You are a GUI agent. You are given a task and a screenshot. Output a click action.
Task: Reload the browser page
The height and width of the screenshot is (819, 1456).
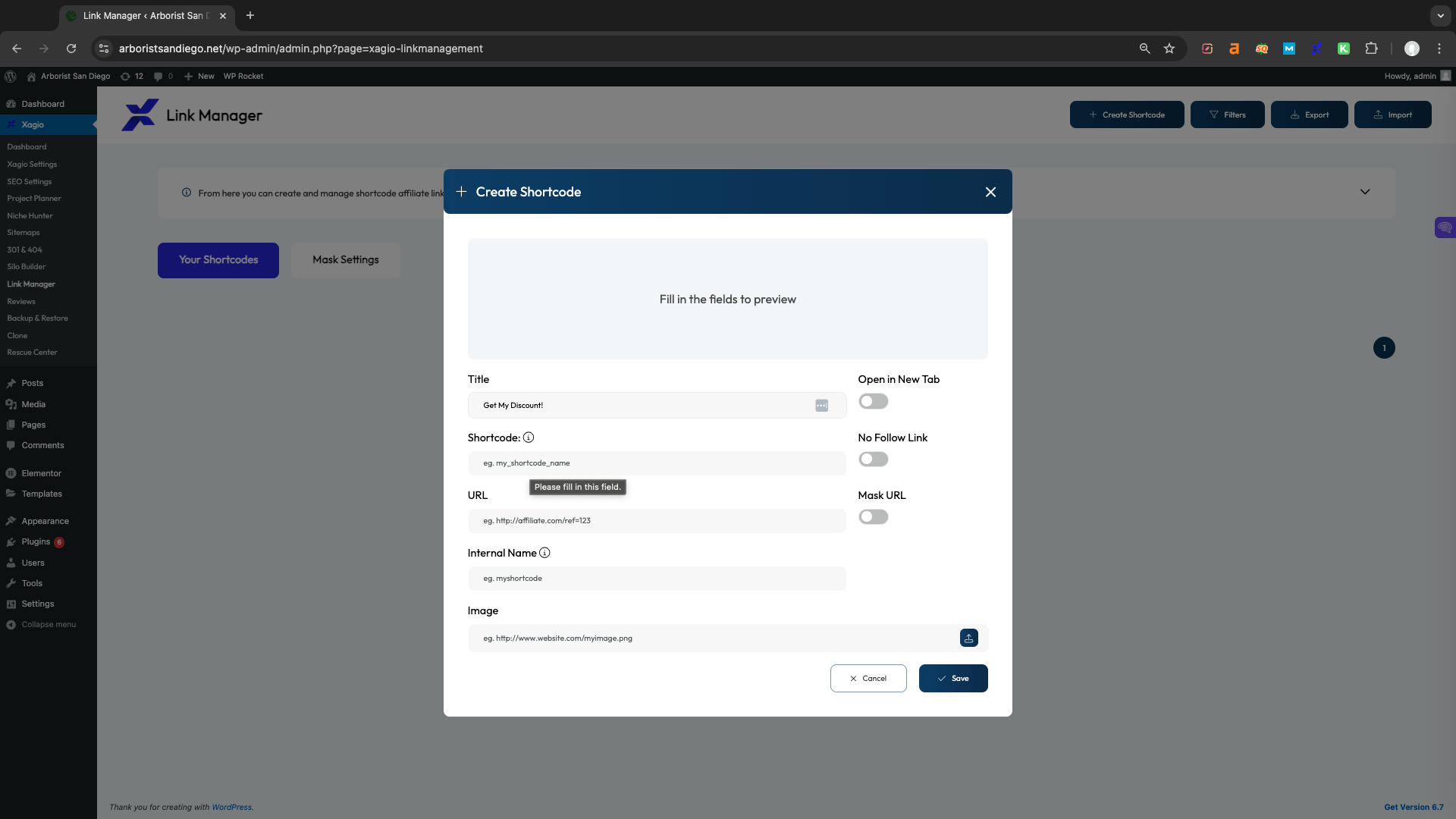tap(71, 49)
